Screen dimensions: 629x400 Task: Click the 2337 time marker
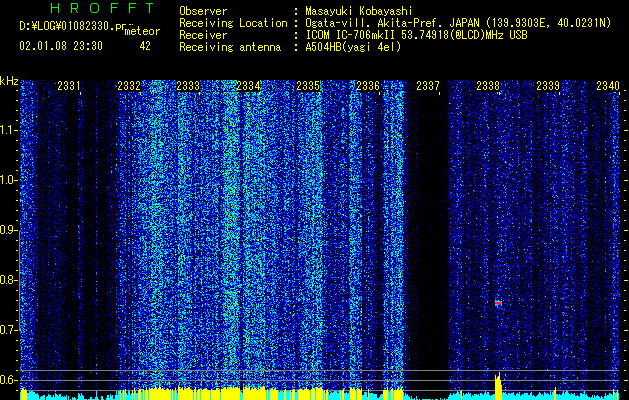[428, 86]
